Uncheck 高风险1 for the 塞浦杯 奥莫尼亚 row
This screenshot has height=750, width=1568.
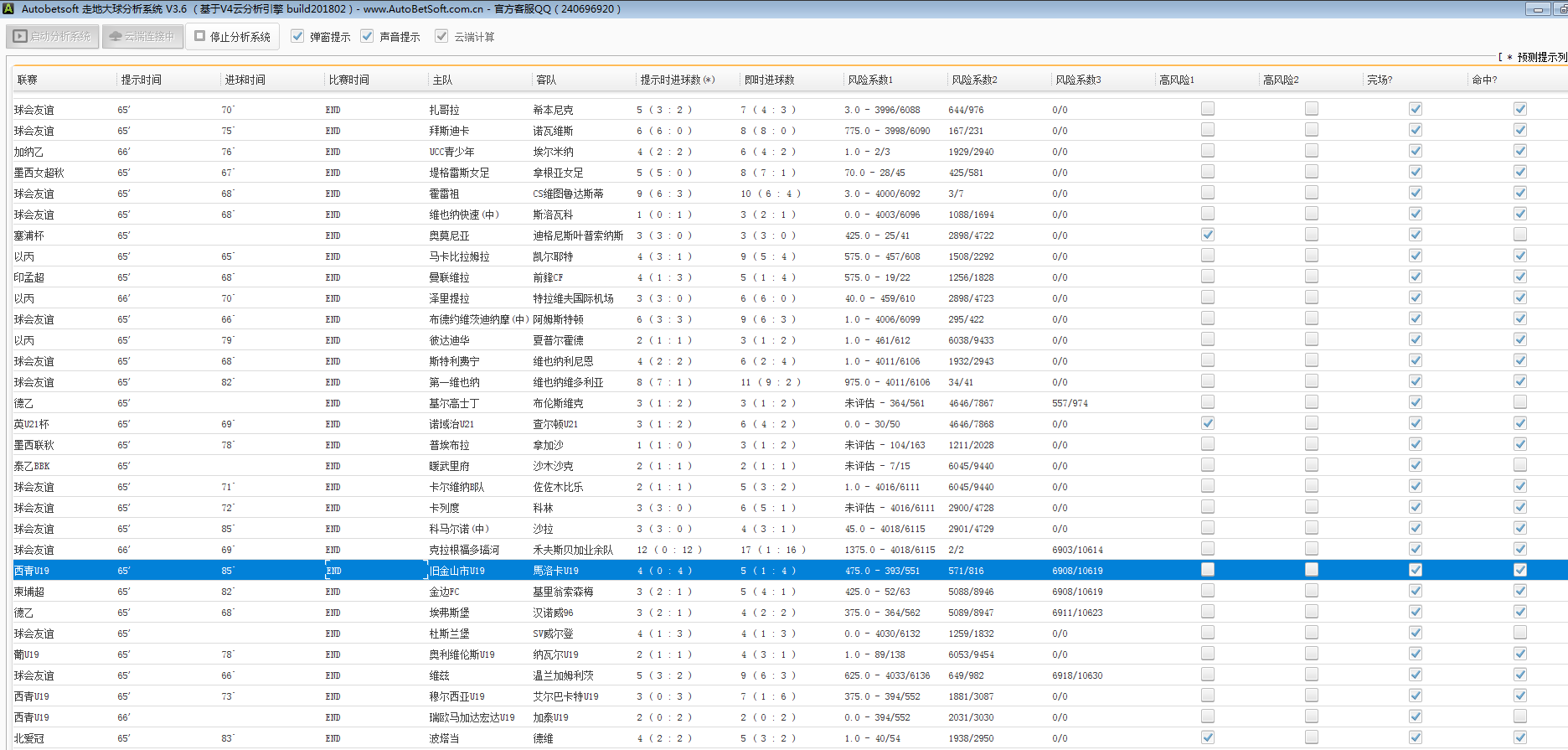click(x=1207, y=235)
